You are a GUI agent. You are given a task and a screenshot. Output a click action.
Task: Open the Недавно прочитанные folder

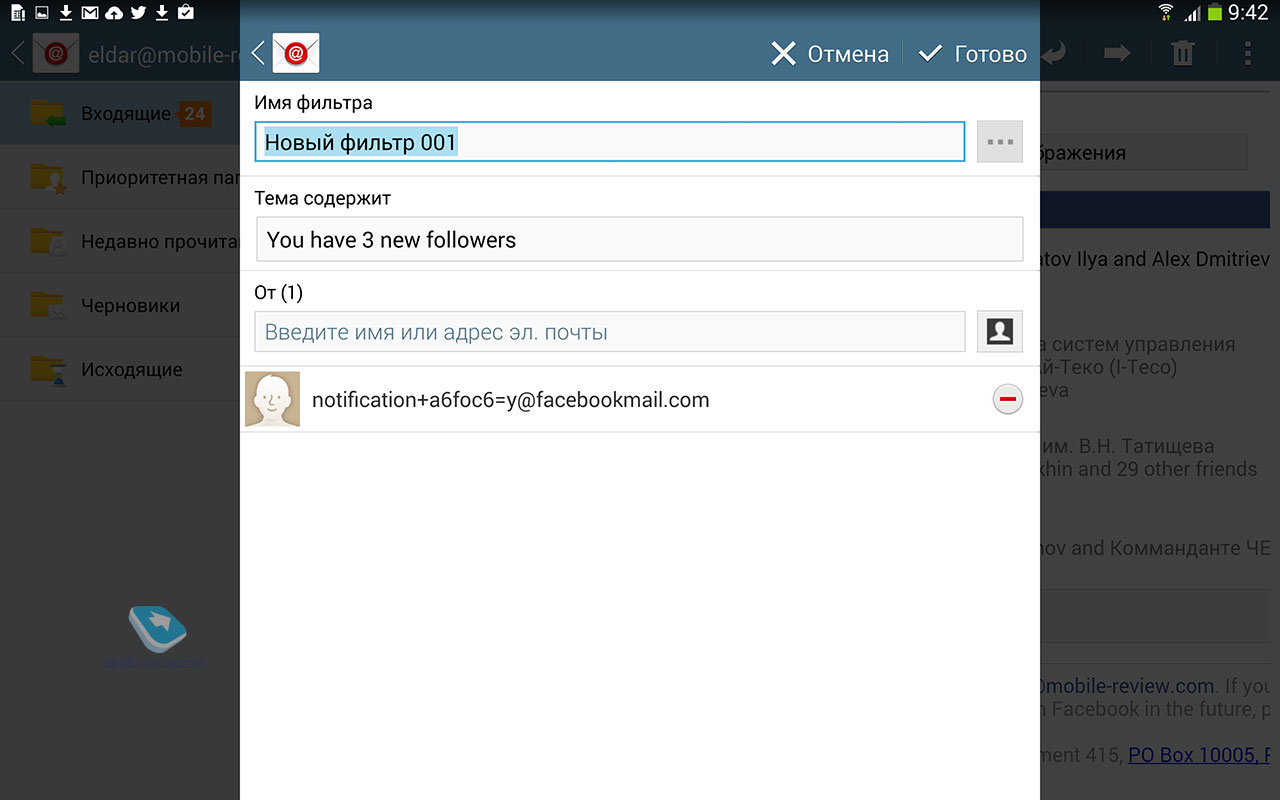pyautogui.click(x=120, y=241)
